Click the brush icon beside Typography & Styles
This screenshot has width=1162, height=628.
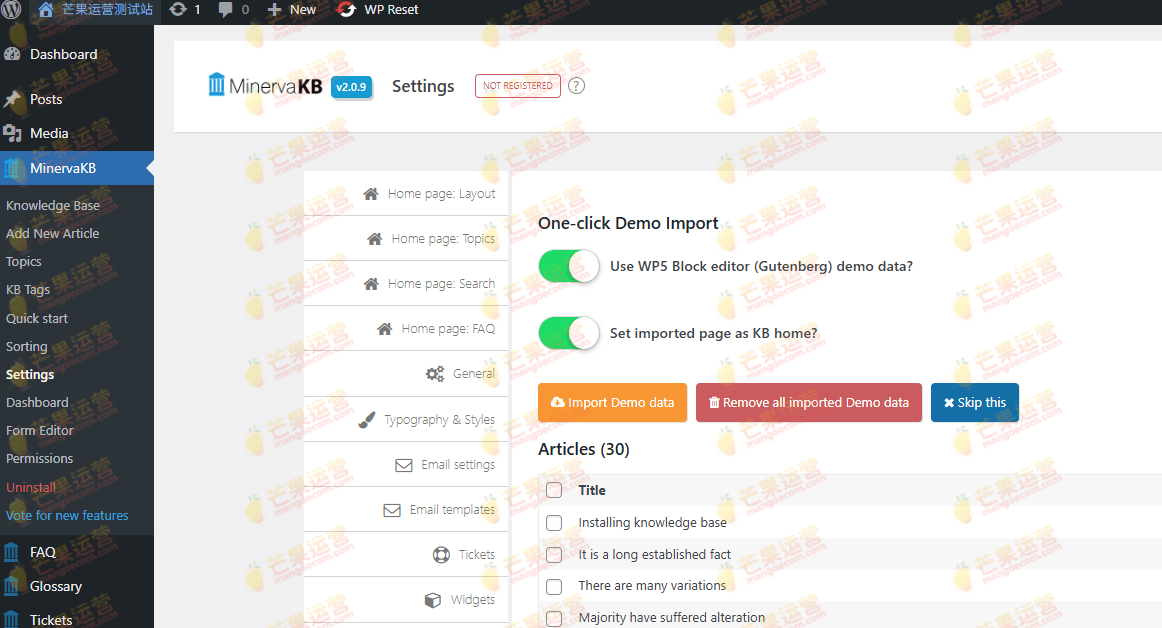coord(366,420)
